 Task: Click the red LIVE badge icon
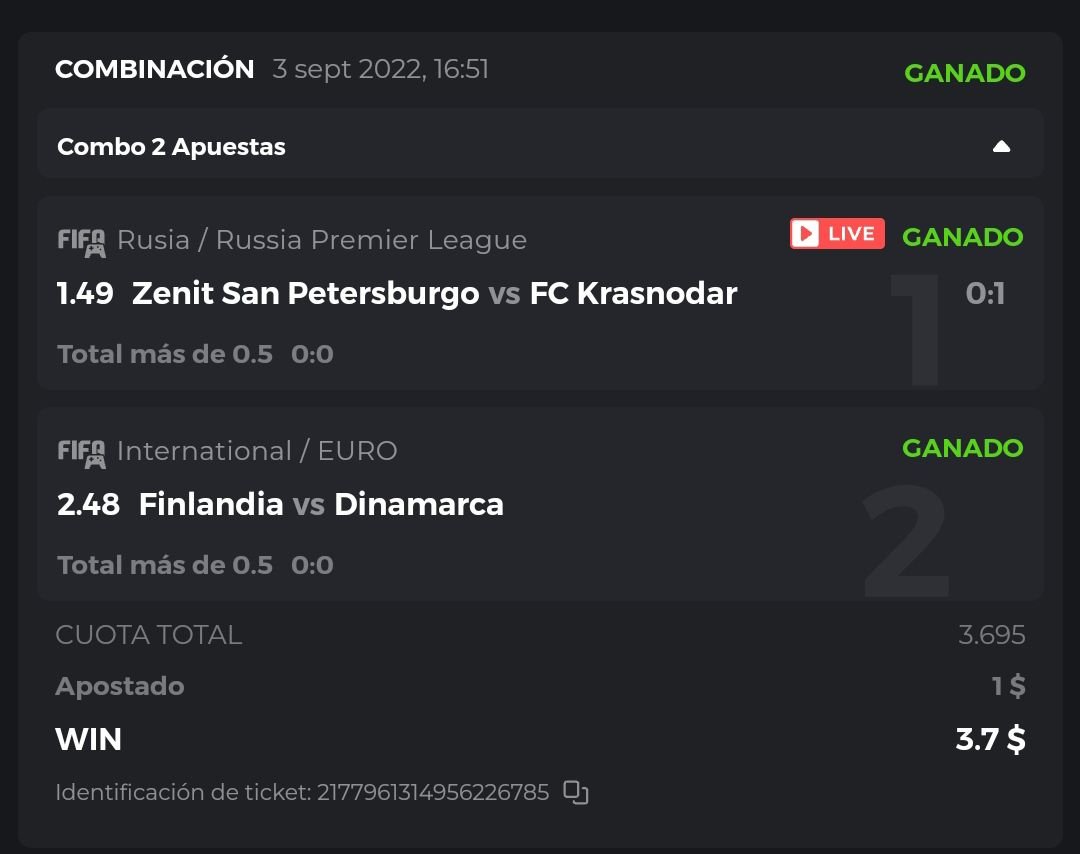click(837, 234)
